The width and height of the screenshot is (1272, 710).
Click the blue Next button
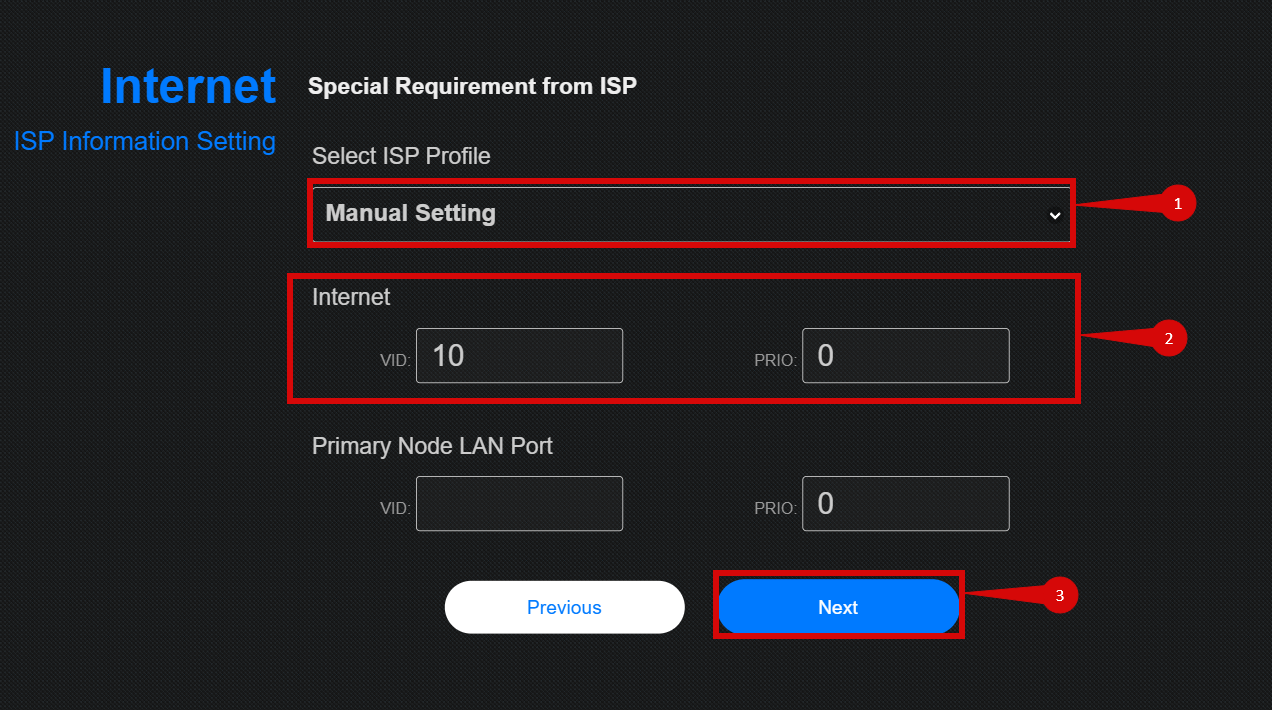pyautogui.click(x=838, y=607)
